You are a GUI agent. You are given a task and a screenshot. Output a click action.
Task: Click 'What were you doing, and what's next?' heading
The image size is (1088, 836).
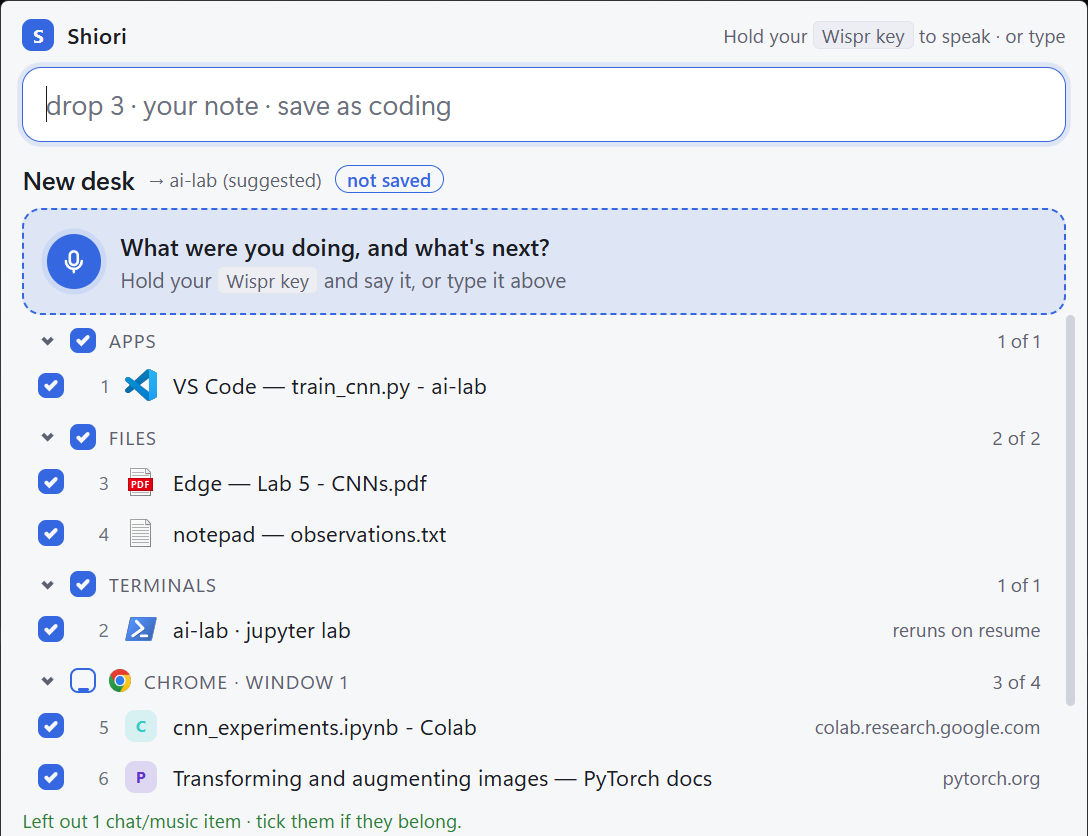335,248
